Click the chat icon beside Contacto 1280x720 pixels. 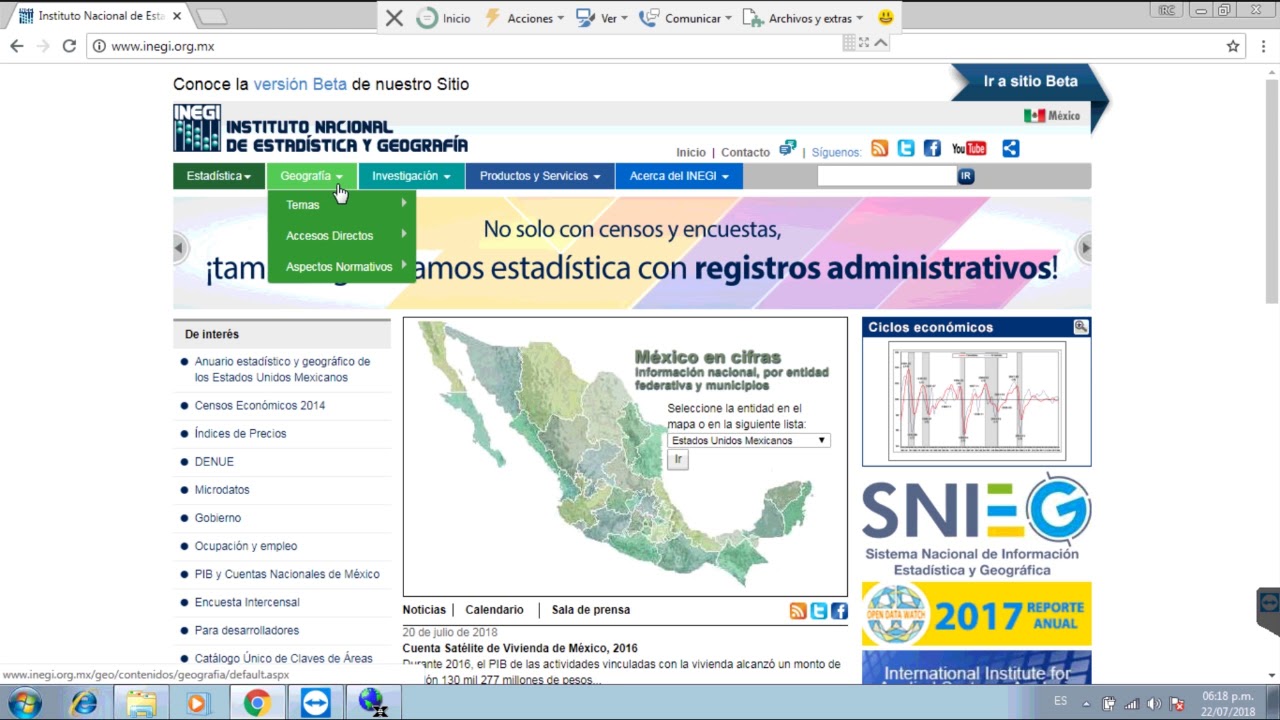pos(788,149)
